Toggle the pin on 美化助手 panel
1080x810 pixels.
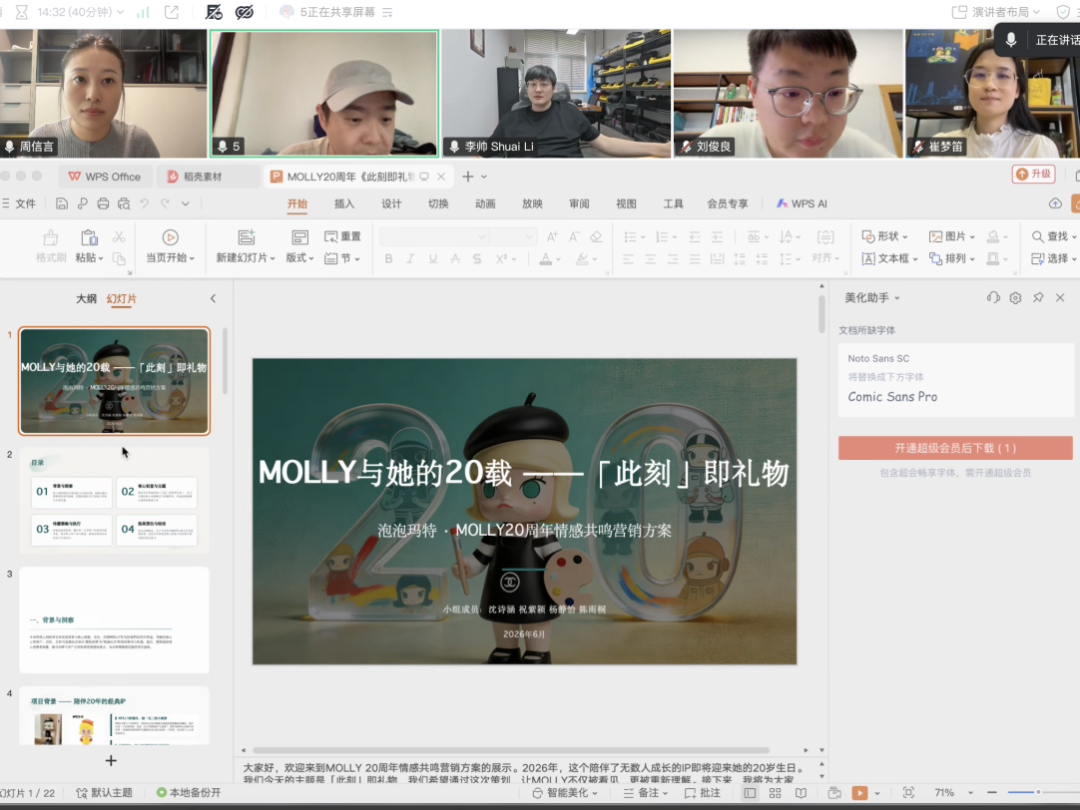point(1038,298)
